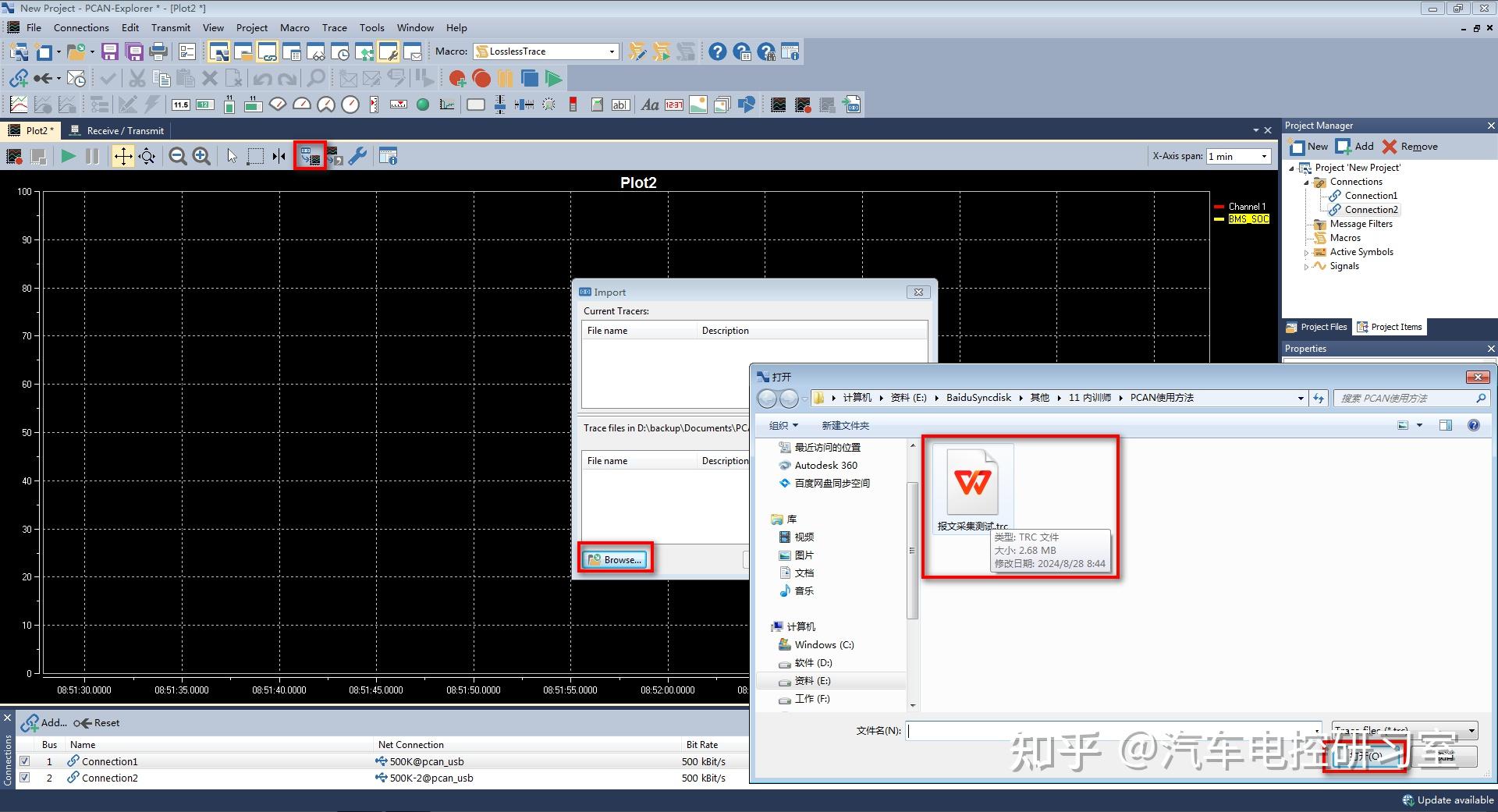Toggle the Connection1 checkbox

pos(25,761)
